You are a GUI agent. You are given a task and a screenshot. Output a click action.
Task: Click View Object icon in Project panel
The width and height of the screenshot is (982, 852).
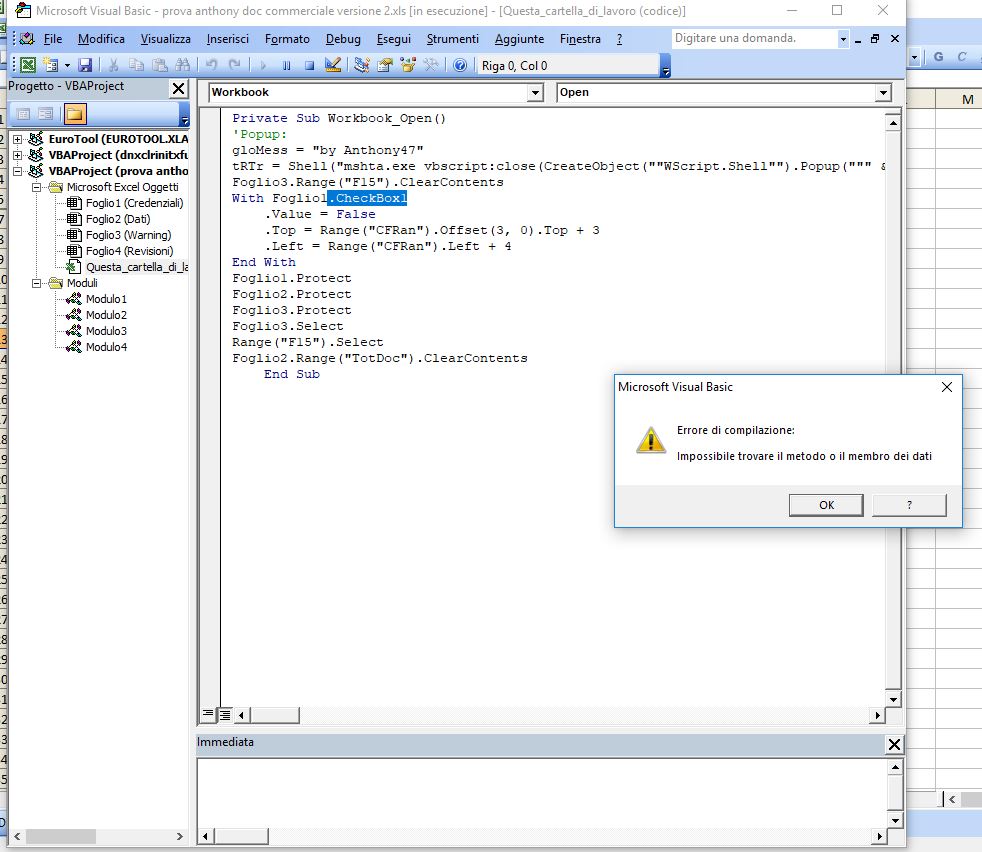click(x=46, y=114)
